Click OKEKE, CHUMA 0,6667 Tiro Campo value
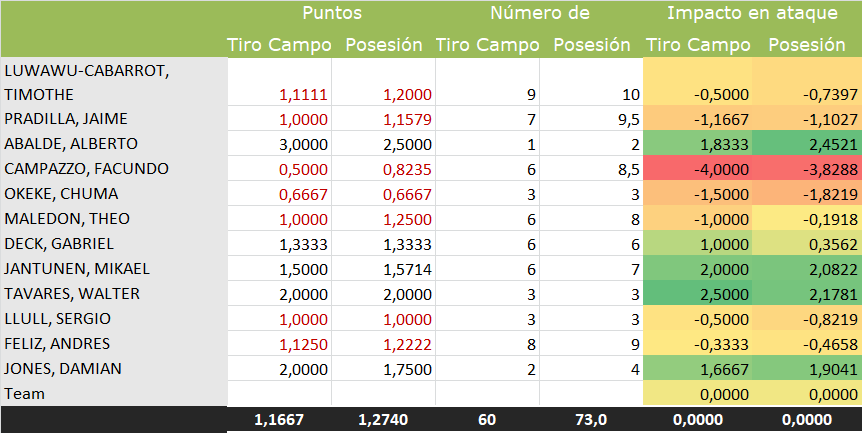The width and height of the screenshot is (862, 433). (279, 194)
